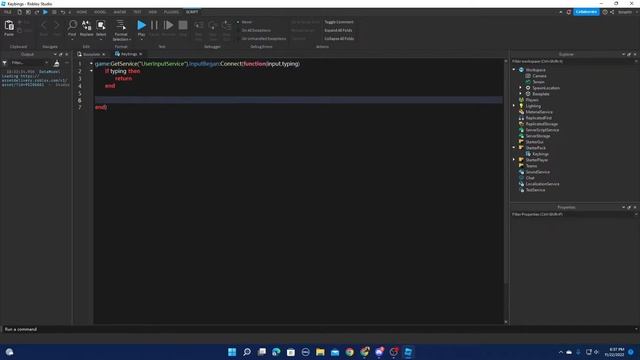Screen dimensions: 640x360
Task: Select On All Exceptions debug option
Action: [256, 30]
